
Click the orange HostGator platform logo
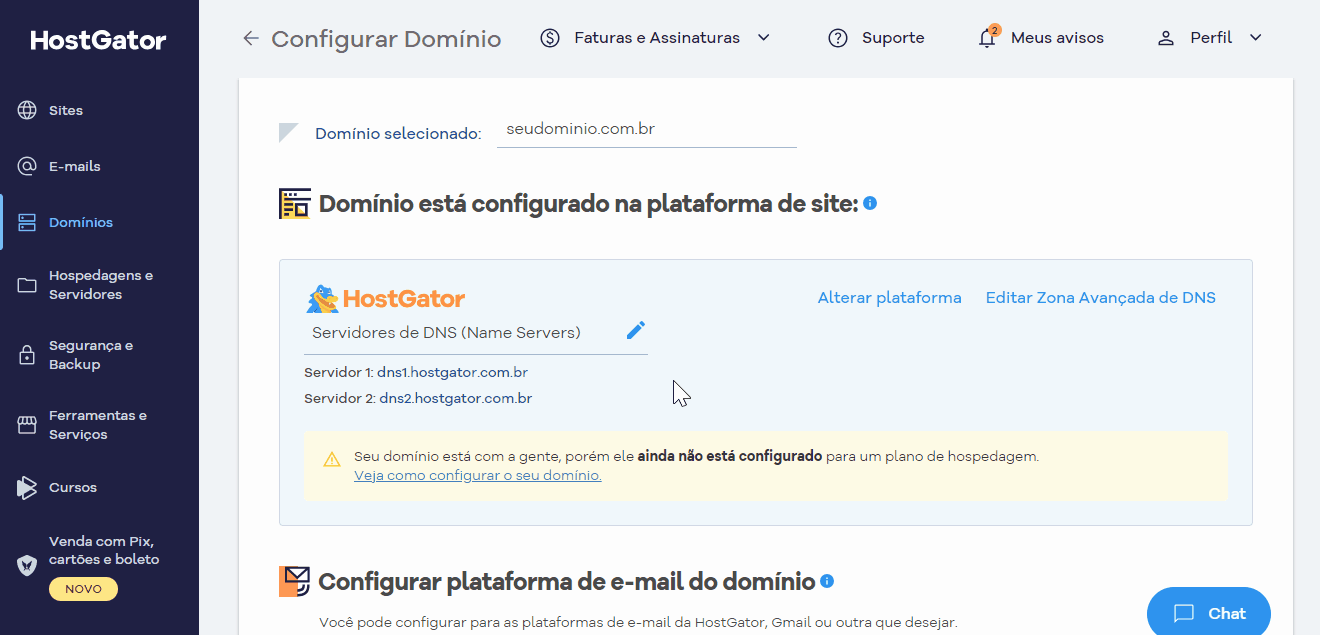click(x=386, y=298)
